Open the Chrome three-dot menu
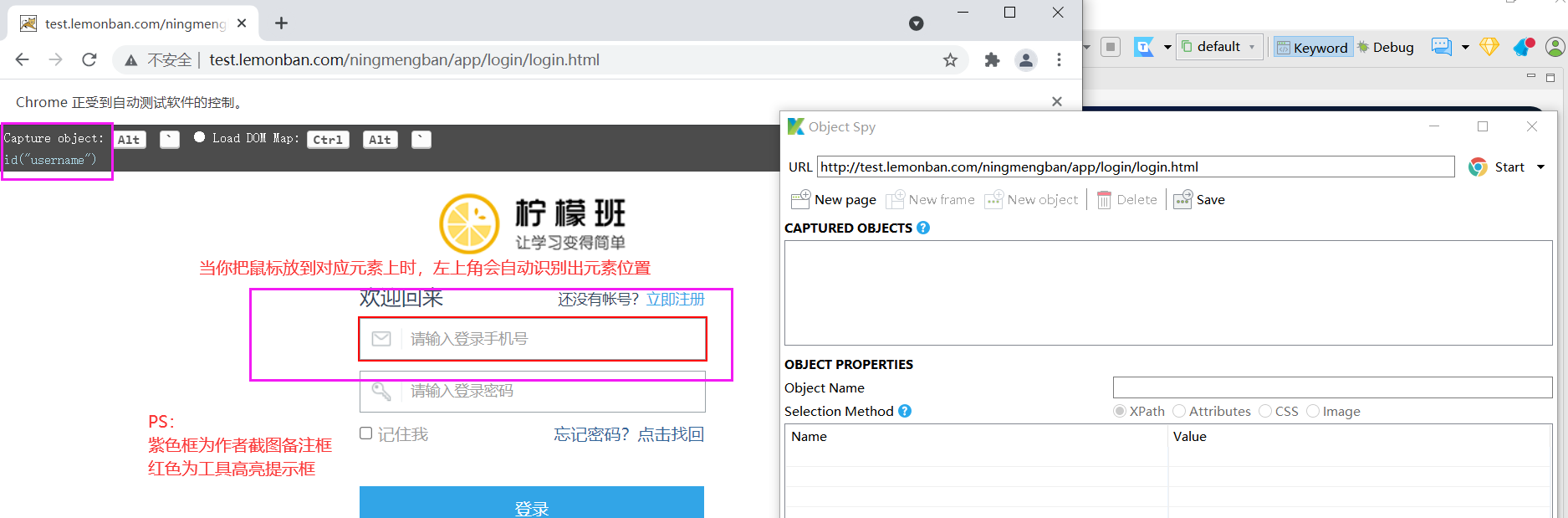This screenshot has height=518, width=1568. click(1060, 59)
